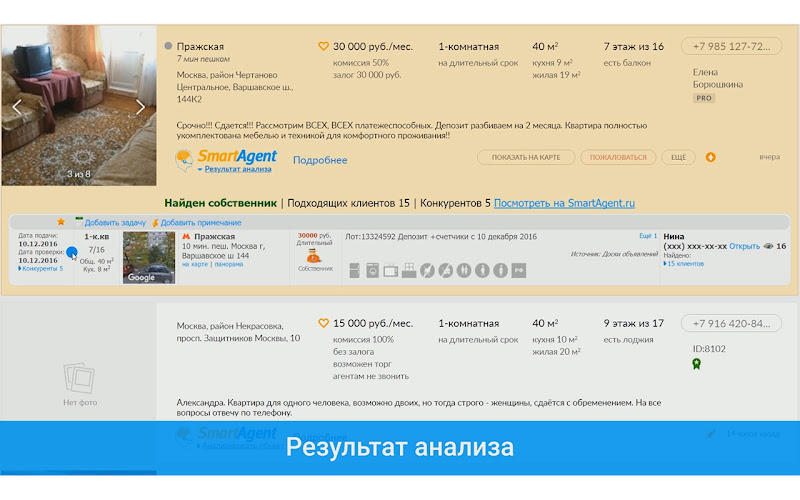Click the 15 000 руб./мес. price
Screen dimensions: 800x500
pyautogui.click(x=373, y=323)
